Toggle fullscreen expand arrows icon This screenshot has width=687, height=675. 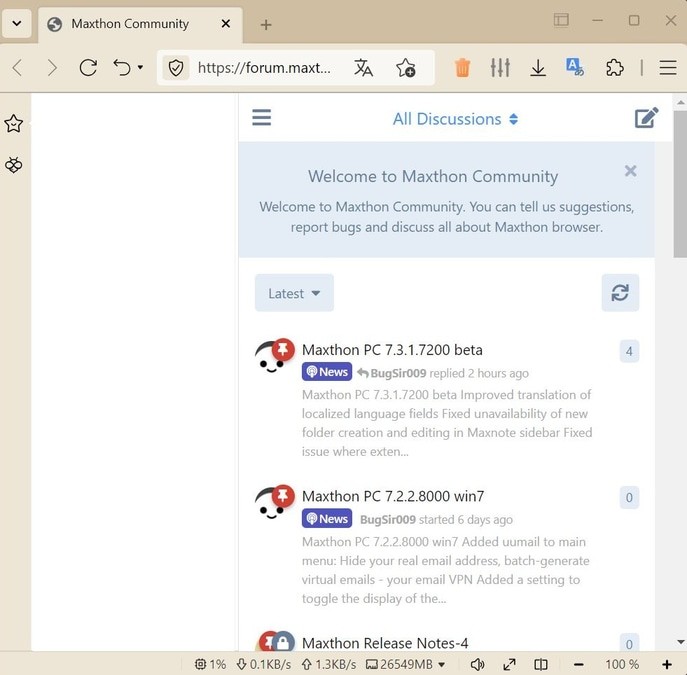pos(509,664)
